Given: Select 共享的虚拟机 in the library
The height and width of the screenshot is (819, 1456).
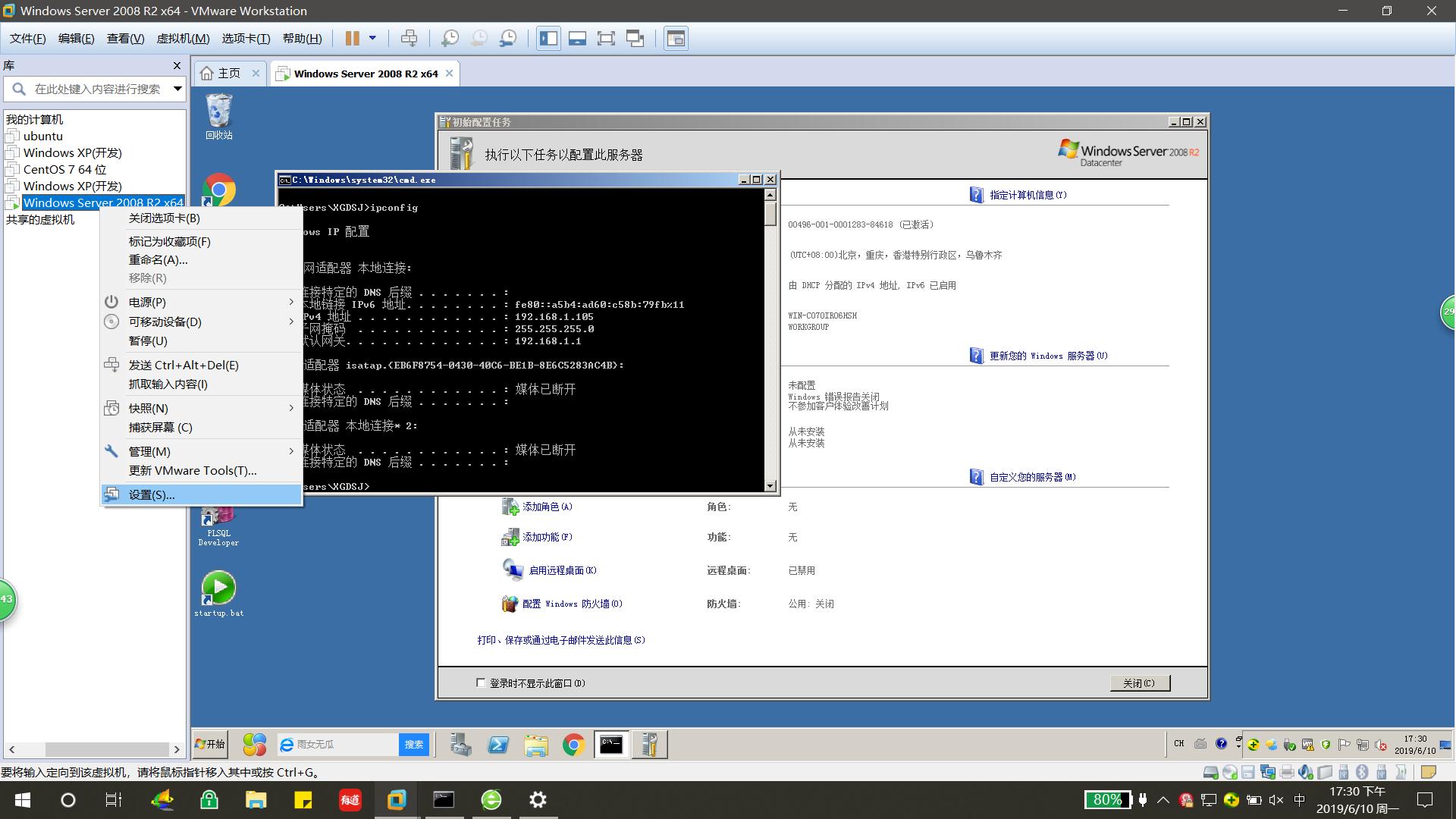Looking at the screenshot, I should pos(40,219).
